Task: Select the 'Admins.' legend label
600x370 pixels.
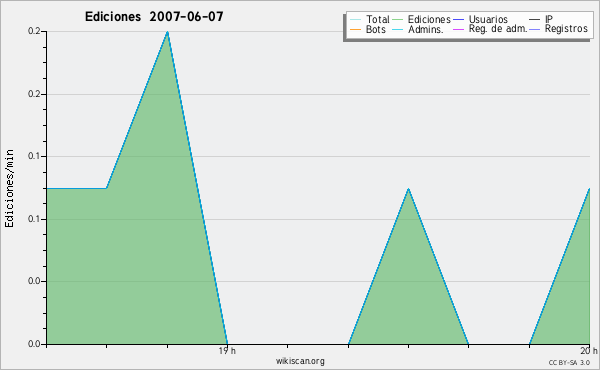Action: click(x=426, y=29)
